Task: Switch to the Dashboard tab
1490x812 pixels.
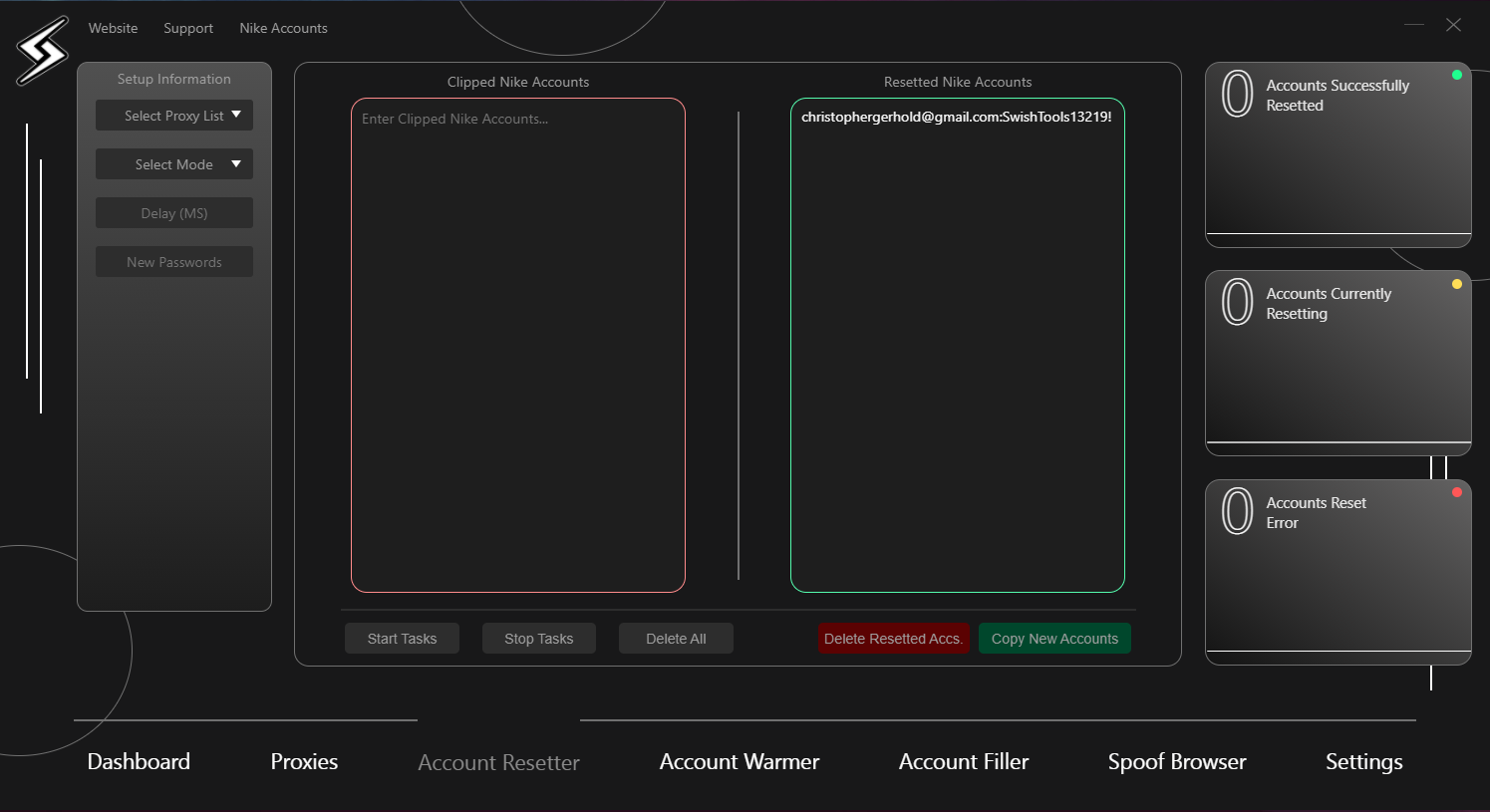Action: coord(139,761)
